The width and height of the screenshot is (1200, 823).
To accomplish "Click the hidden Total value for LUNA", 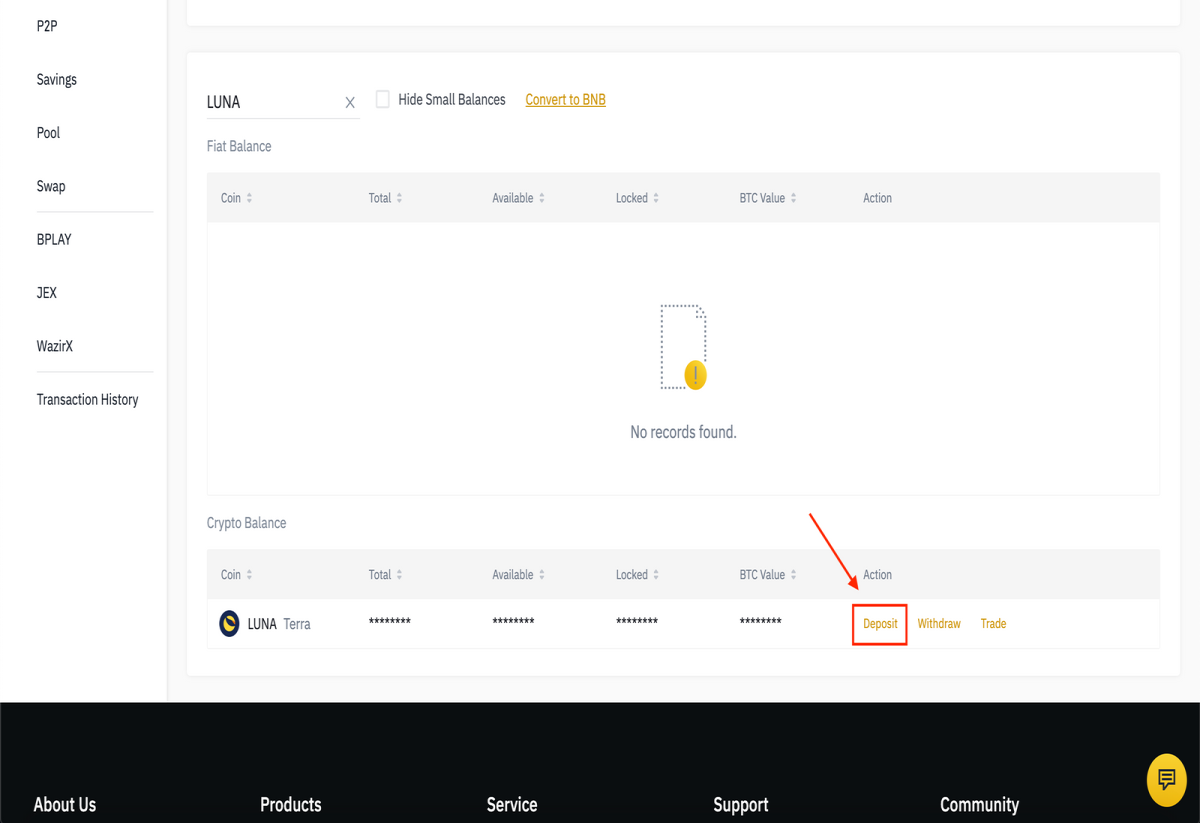I will [390, 622].
